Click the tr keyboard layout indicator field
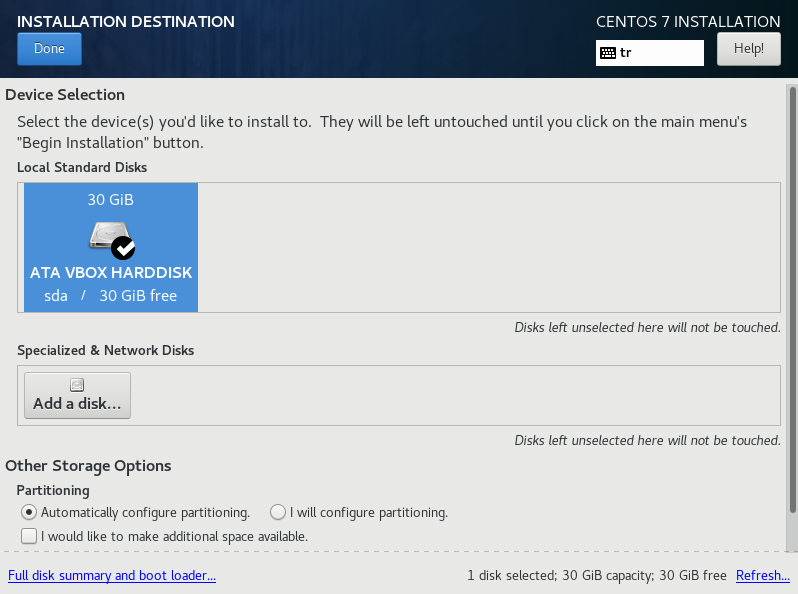This screenshot has width=798, height=594. pos(650,53)
